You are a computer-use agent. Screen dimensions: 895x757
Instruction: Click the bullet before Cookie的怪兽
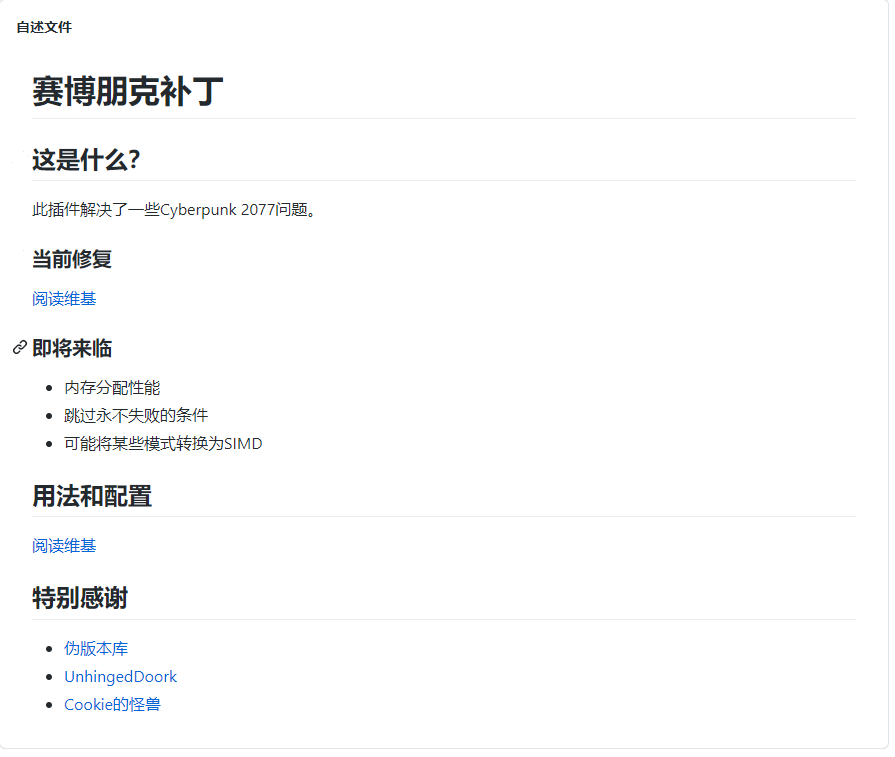[x=50, y=705]
